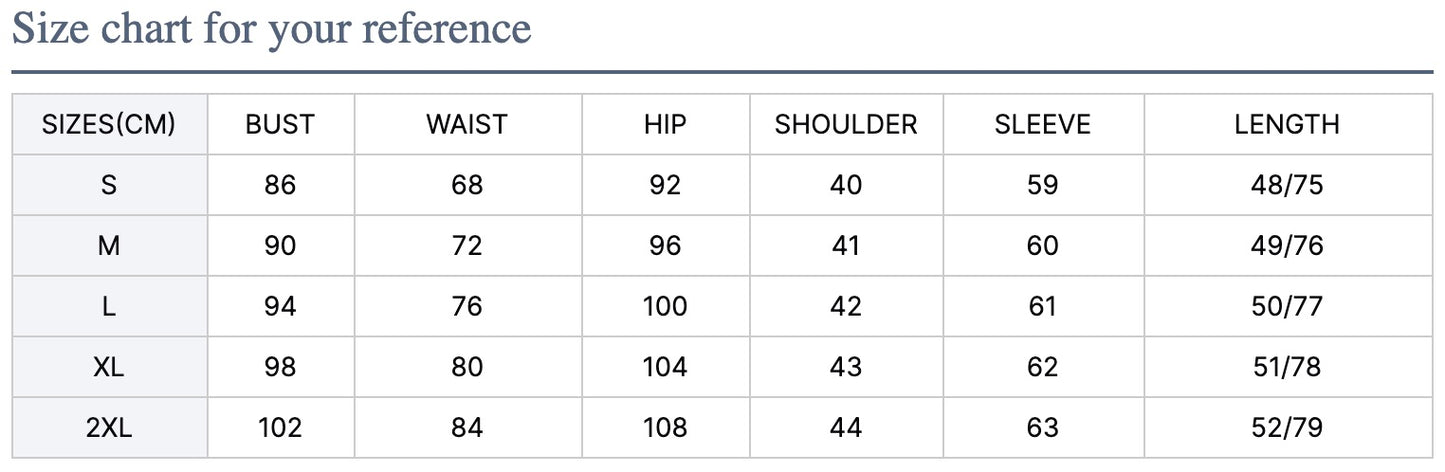Select the SLEEVE column header
The height and width of the screenshot is (472, 1445).
pos(1042,125)
